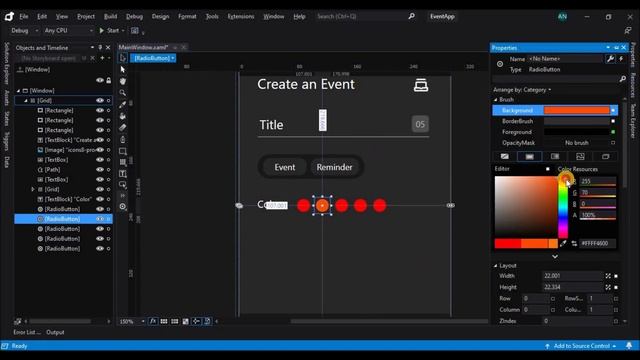Toggle the effects fx button

[153, 322]
